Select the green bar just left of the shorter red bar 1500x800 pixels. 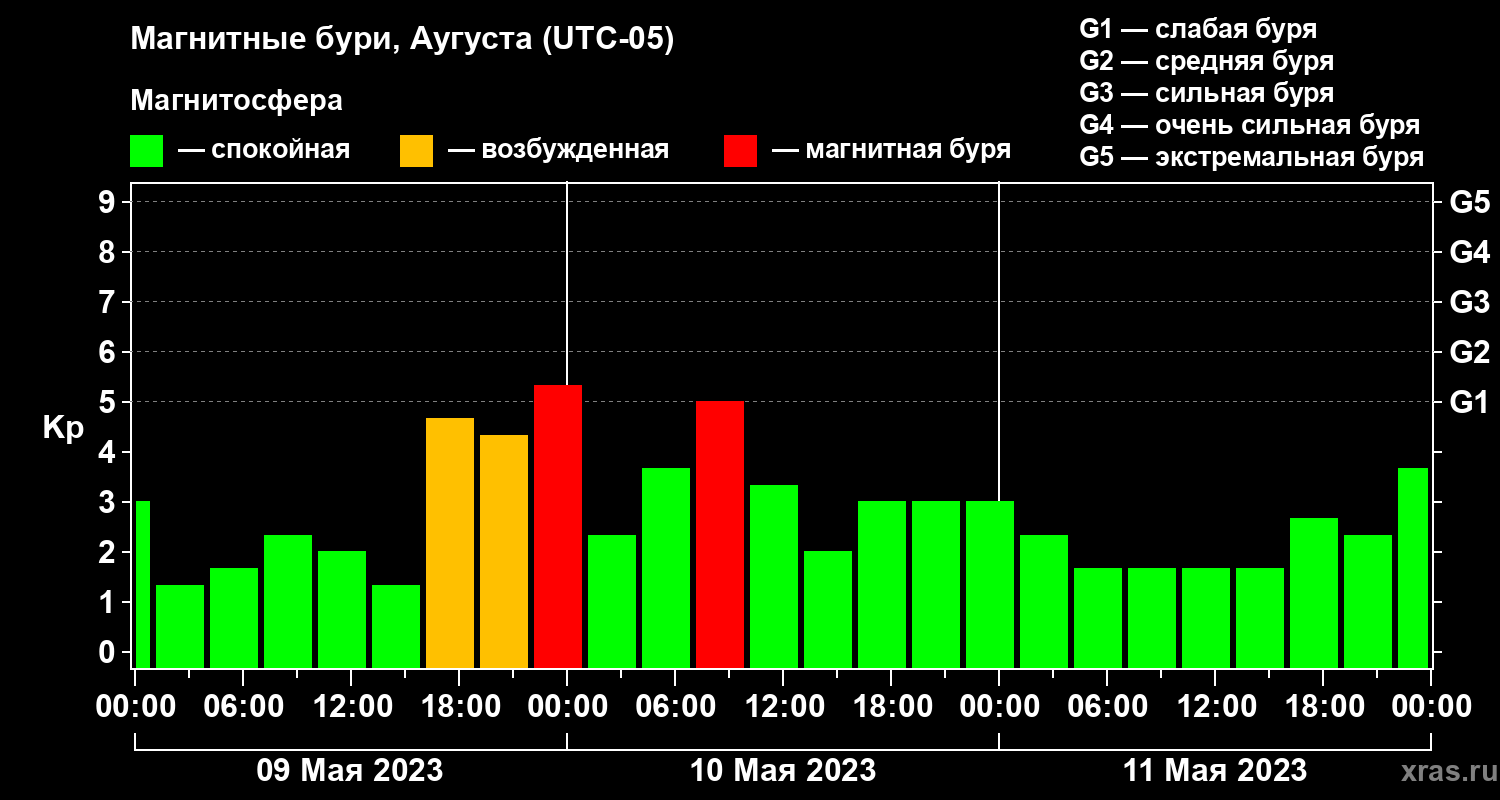click(666, 568)
